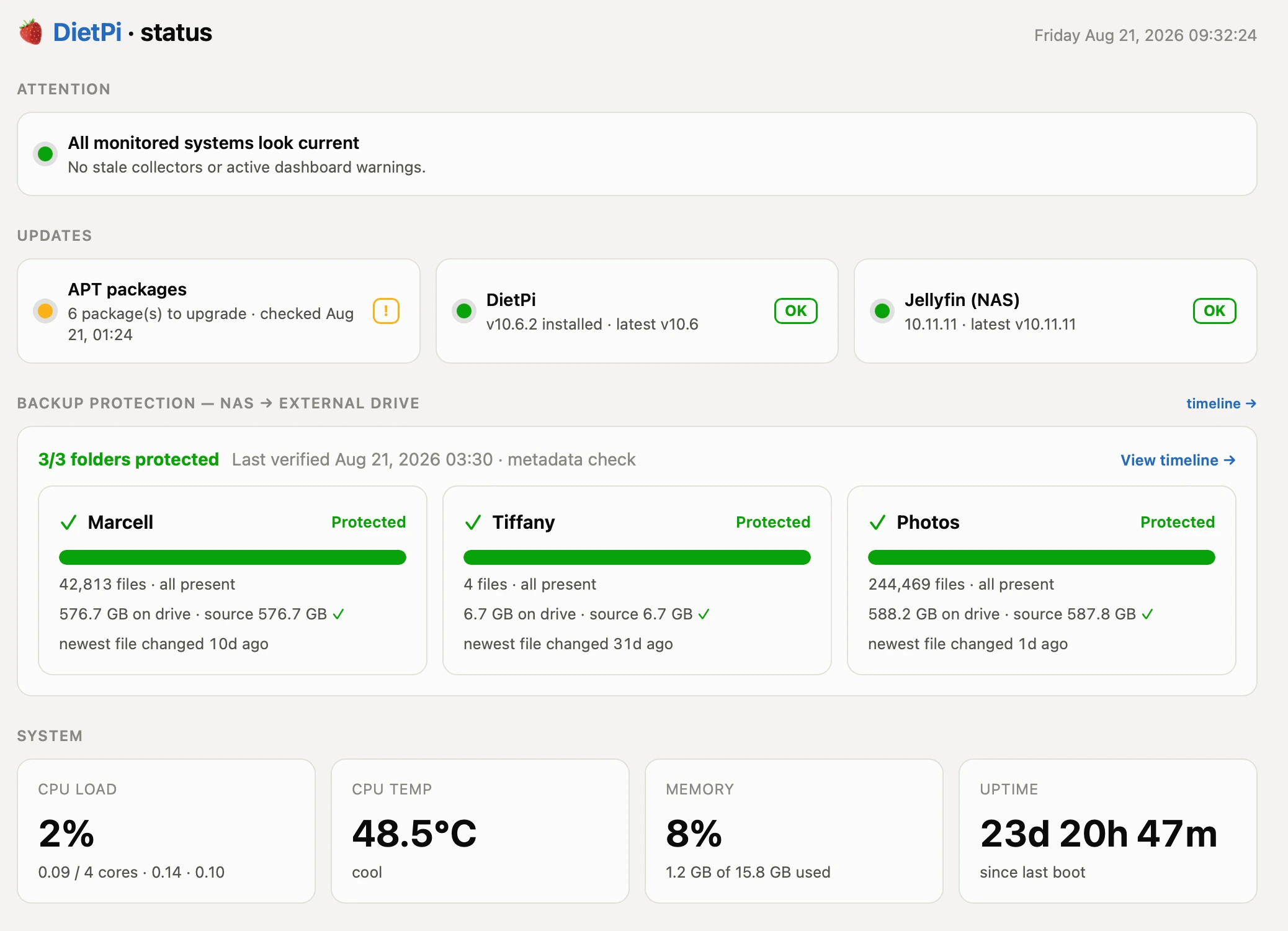Click 'since last boot' text
The height and width of the screenshot is (931, 1288).
coord(1032,872)
